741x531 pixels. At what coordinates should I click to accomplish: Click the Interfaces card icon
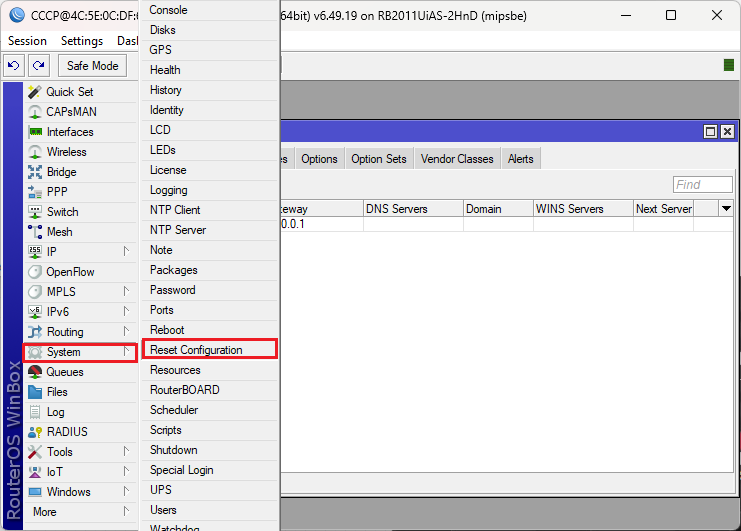pos(35,132)
